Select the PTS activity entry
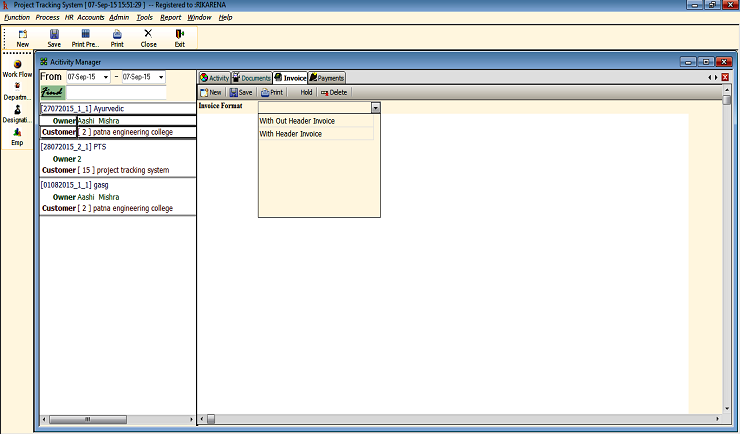 (x=100, y=146)
